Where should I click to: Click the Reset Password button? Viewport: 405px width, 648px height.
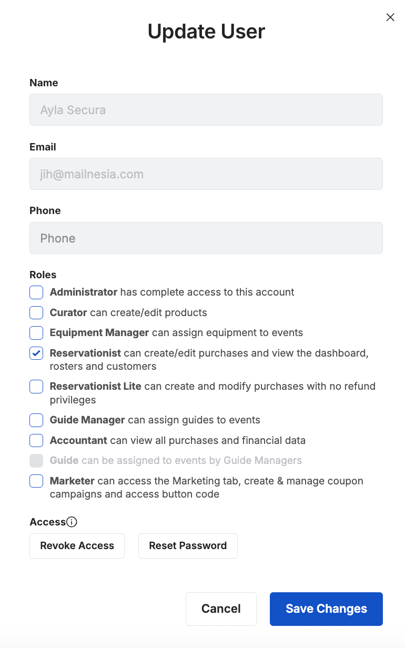click(x=188, y=546)
